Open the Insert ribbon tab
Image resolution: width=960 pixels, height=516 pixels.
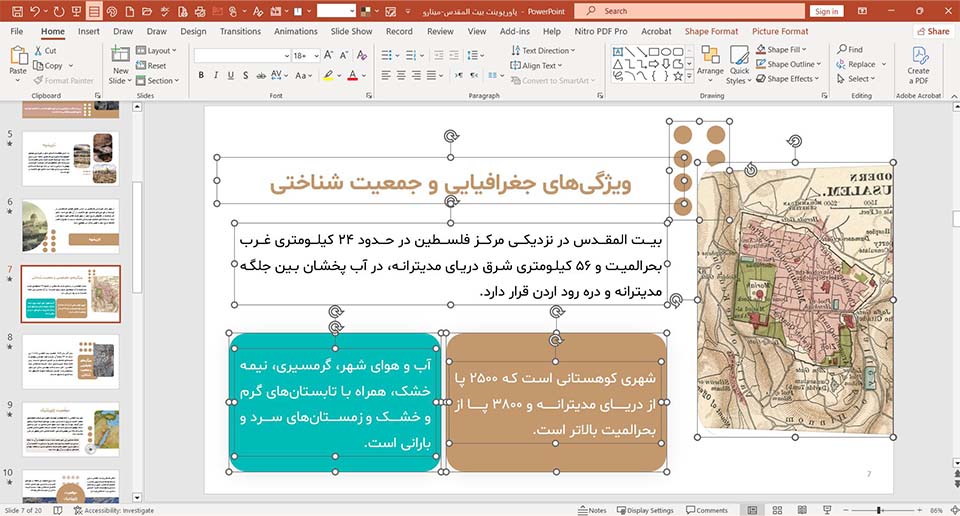click(x=89, y=31)
